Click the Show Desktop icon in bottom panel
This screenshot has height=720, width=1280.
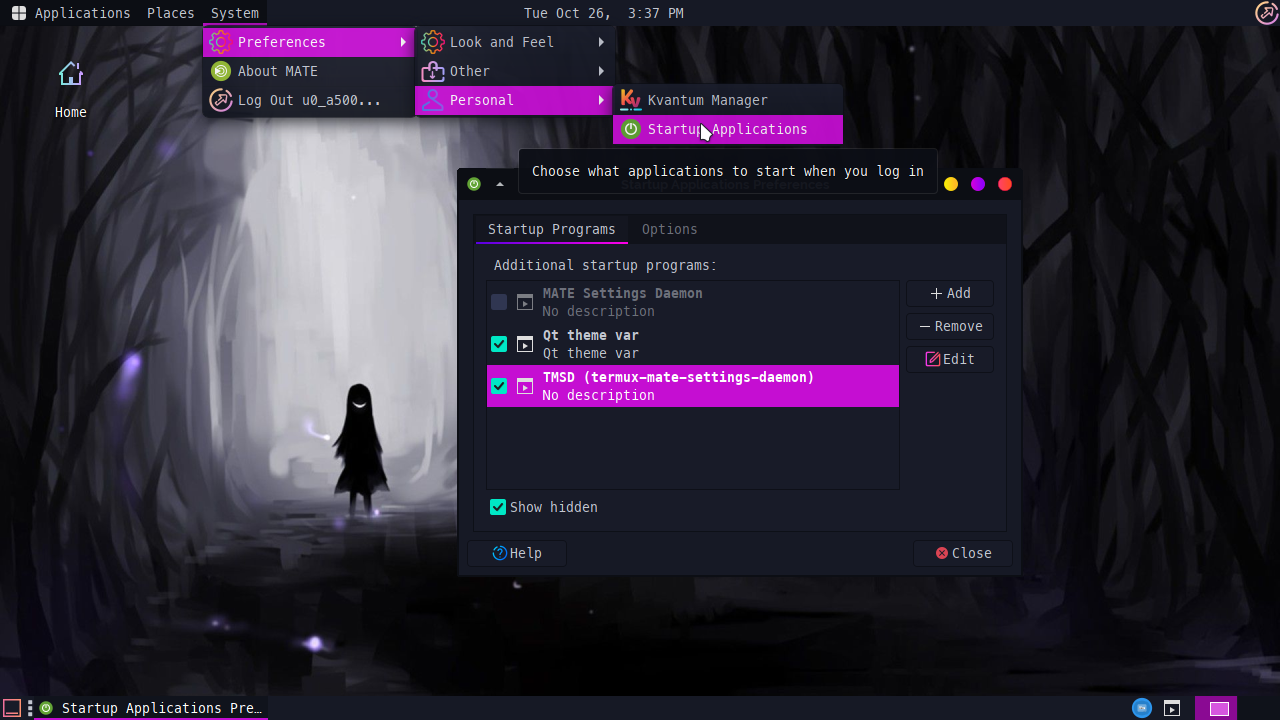point(12,708)
